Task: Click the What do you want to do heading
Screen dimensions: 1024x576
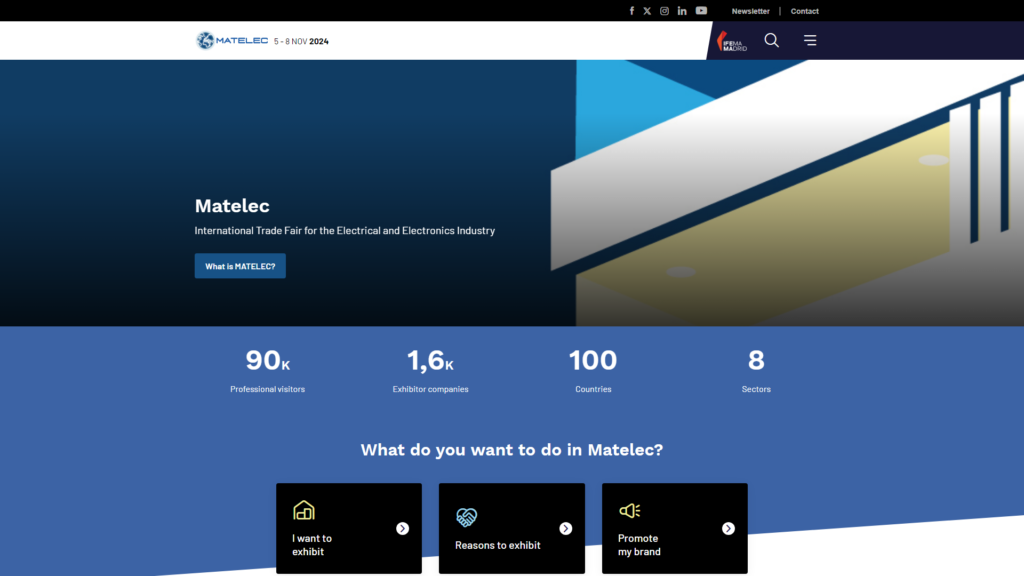Action: 512,449
